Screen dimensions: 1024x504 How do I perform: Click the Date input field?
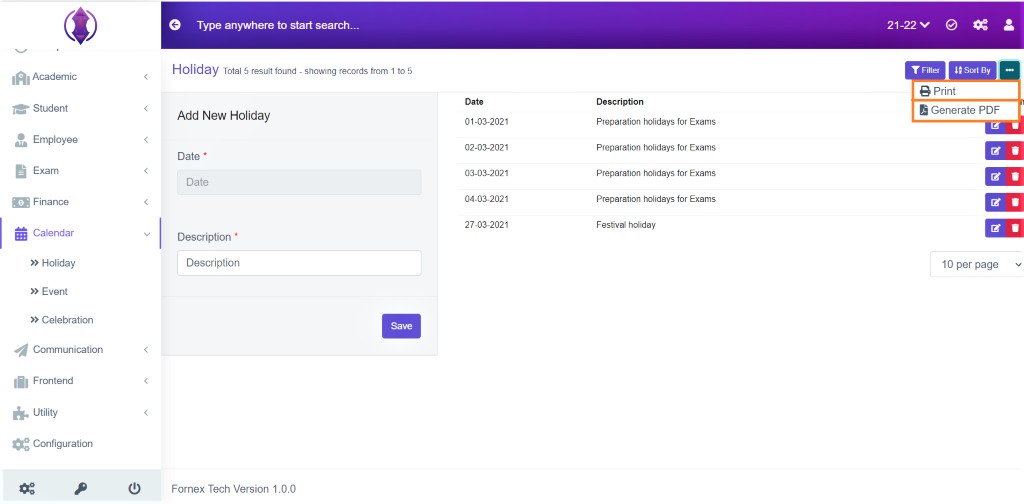tap(299, 182)
